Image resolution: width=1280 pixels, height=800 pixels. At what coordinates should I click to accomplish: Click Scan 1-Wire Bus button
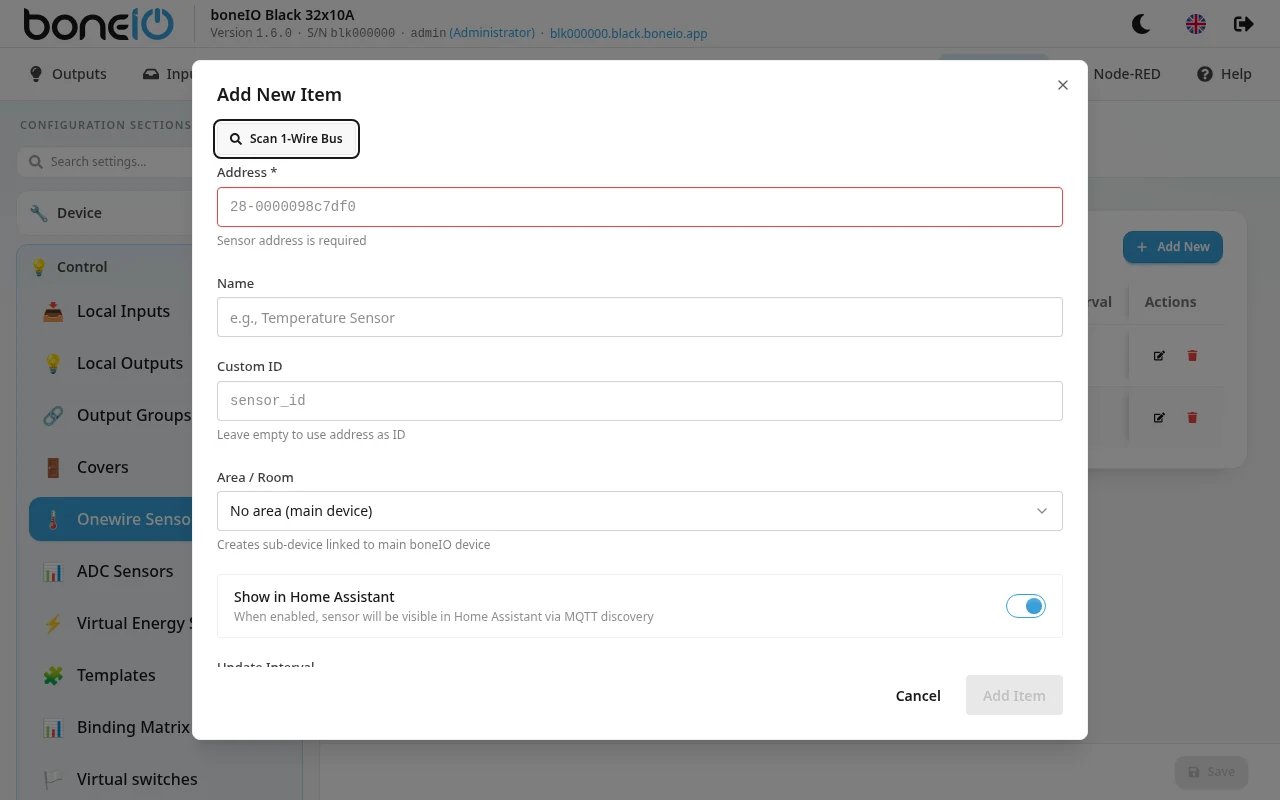[286, 139]
